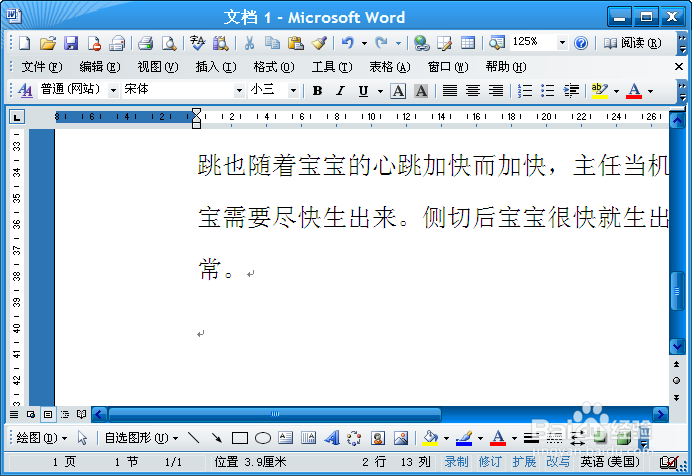This screenshot has height=476, width=692.
Task: Paste from clipboard icon
Action: pyautogui.click(x=295, y=43)
